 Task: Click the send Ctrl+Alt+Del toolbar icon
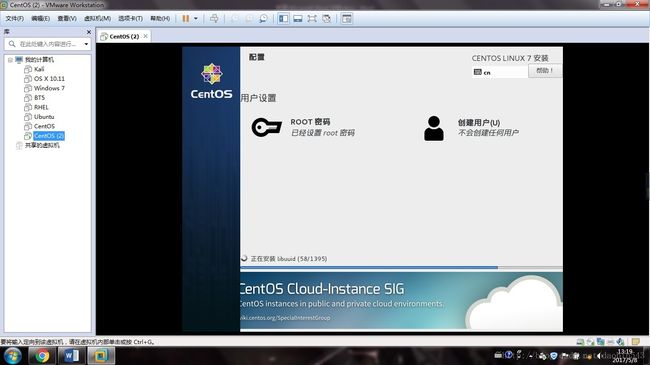coord(214,19)
